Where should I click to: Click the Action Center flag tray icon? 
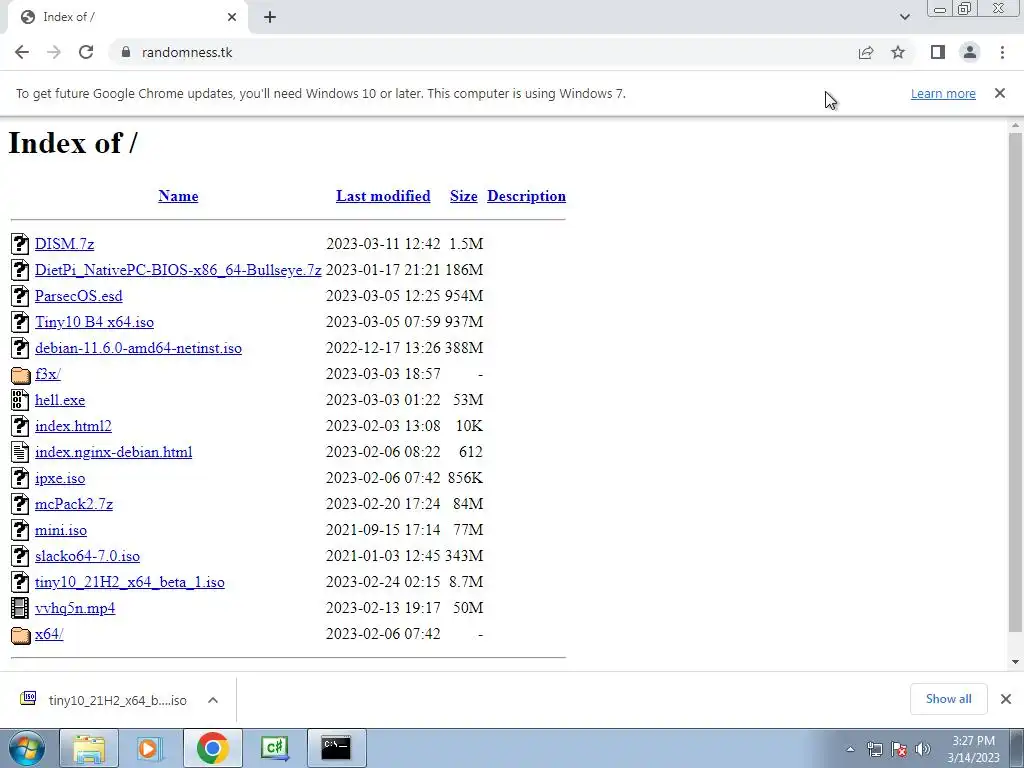899,750
